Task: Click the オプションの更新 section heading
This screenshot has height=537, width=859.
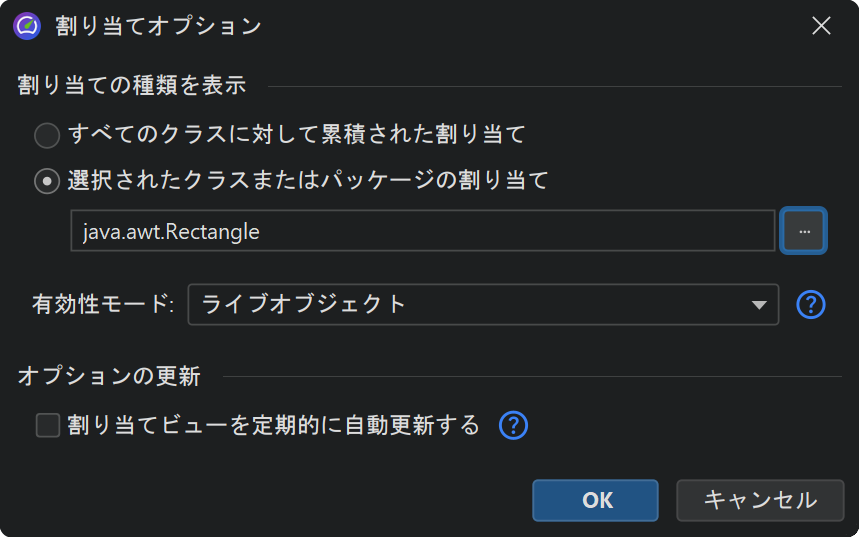Action: (x=109, y=376)
